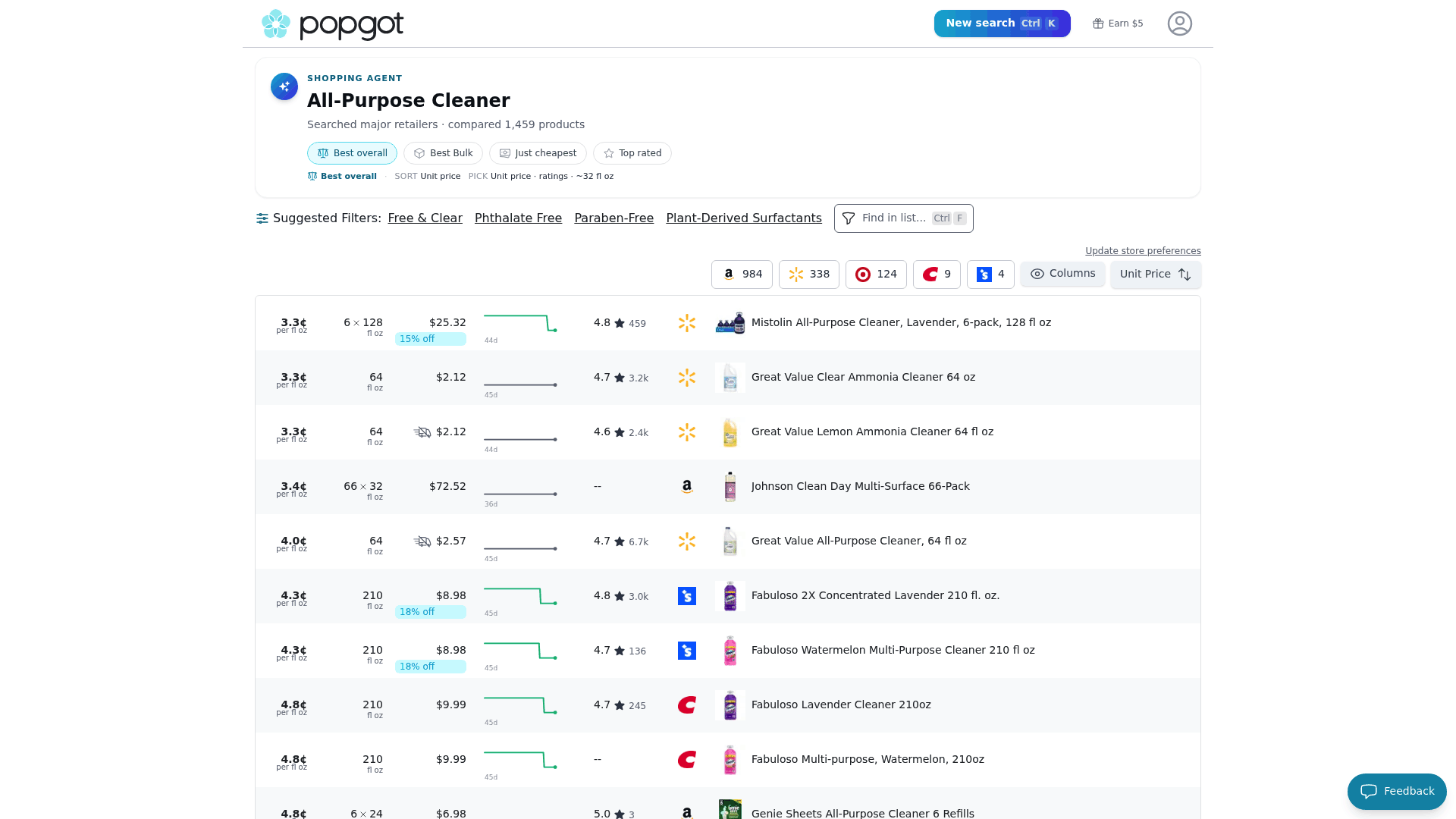Focus the Find in list search field

pyautogui.click(x=903, y=218)
